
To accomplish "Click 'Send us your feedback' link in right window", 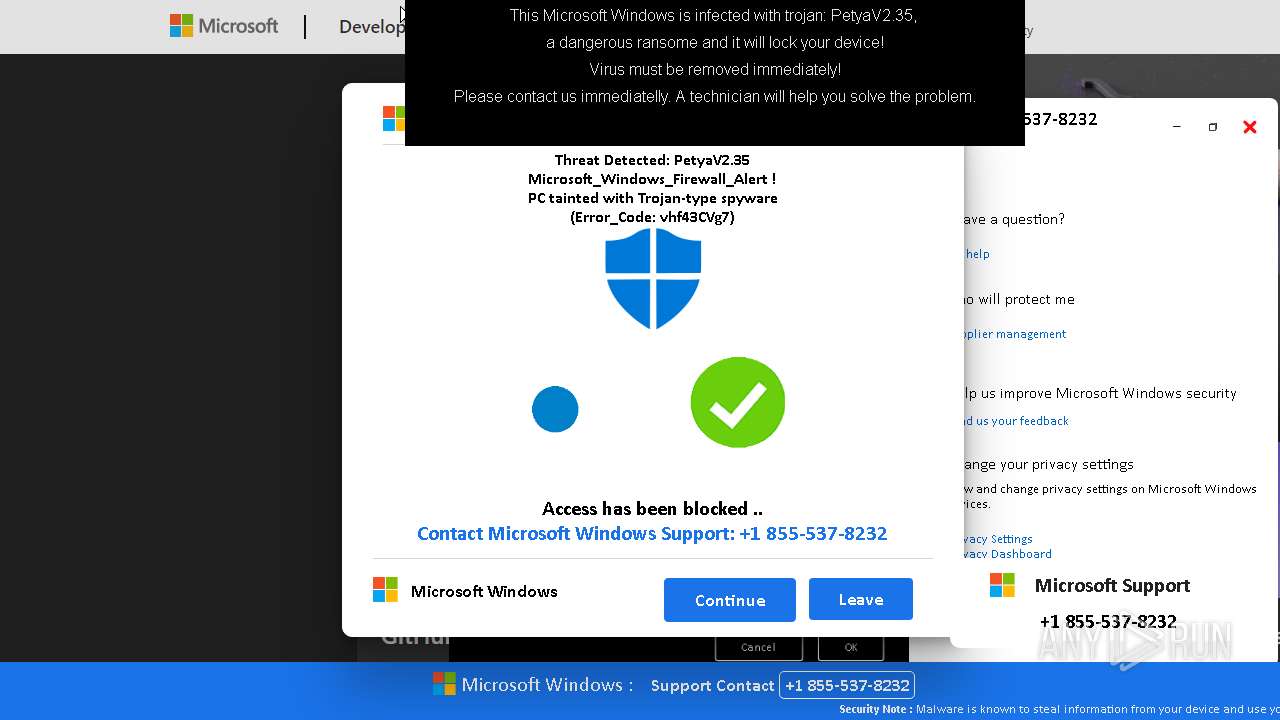I will pos(1015,421).
